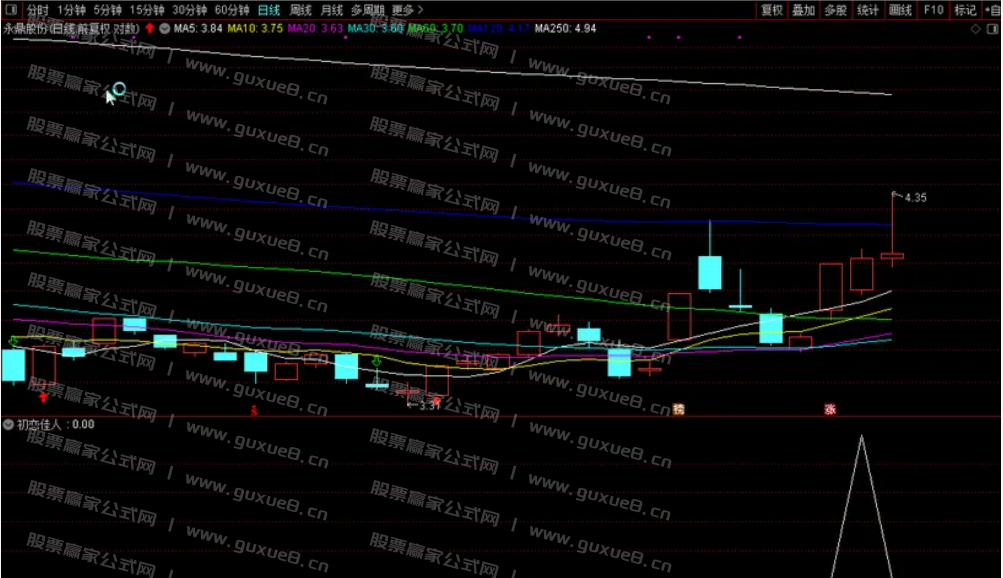The image size is (1003, 578).
Task: Click the 4.35 high price label
Action: pyautogui.click(x=914, y=198)
